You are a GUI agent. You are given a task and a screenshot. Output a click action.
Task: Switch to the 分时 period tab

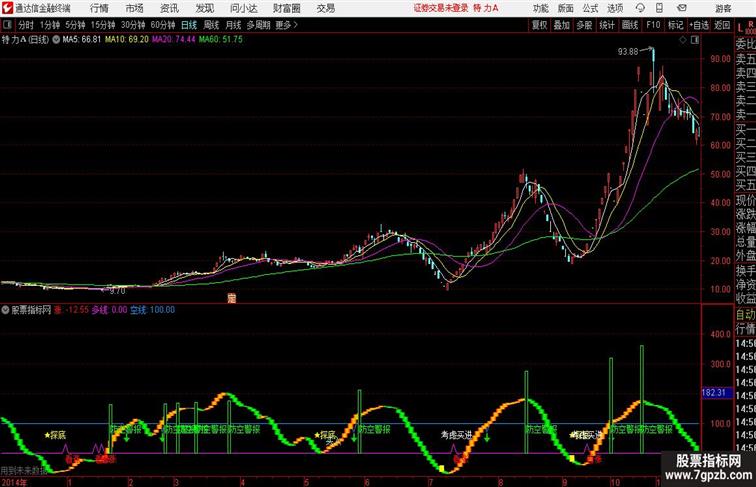click(x=26, y=25)
